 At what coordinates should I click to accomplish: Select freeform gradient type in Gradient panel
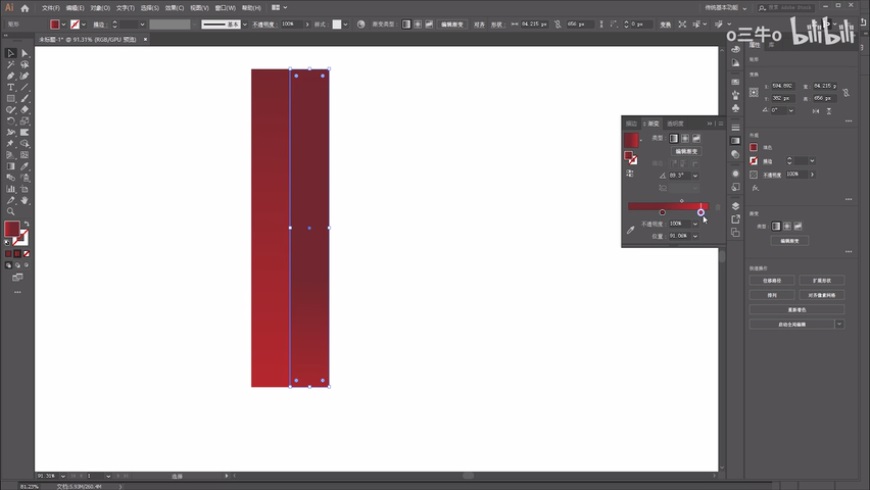click(696, 138)
